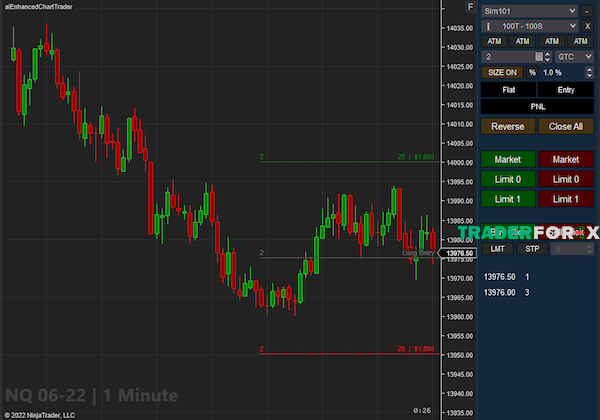Click the 1.0 % spinner arrows
Viewport: 600px width, 420px height.
pyautogui.click(x=589, y=72)
